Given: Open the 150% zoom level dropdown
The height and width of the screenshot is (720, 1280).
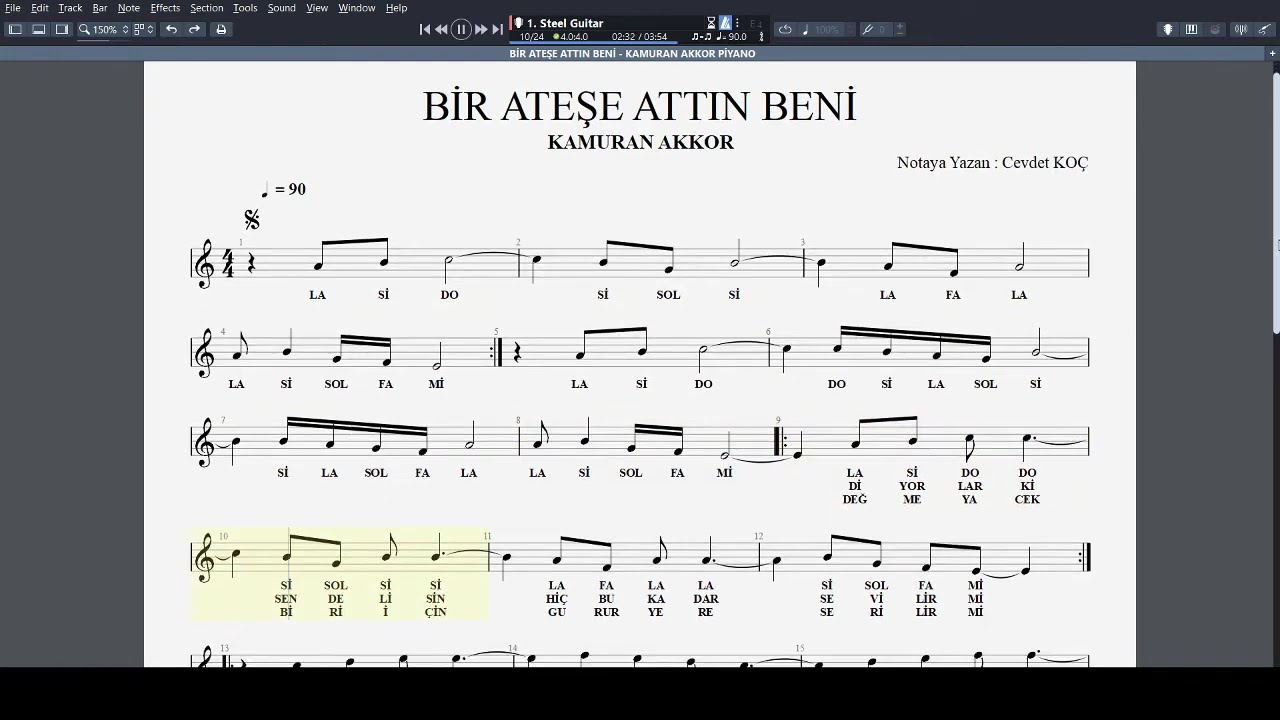Looking at the screenshot, I should (x=104, y=29).
